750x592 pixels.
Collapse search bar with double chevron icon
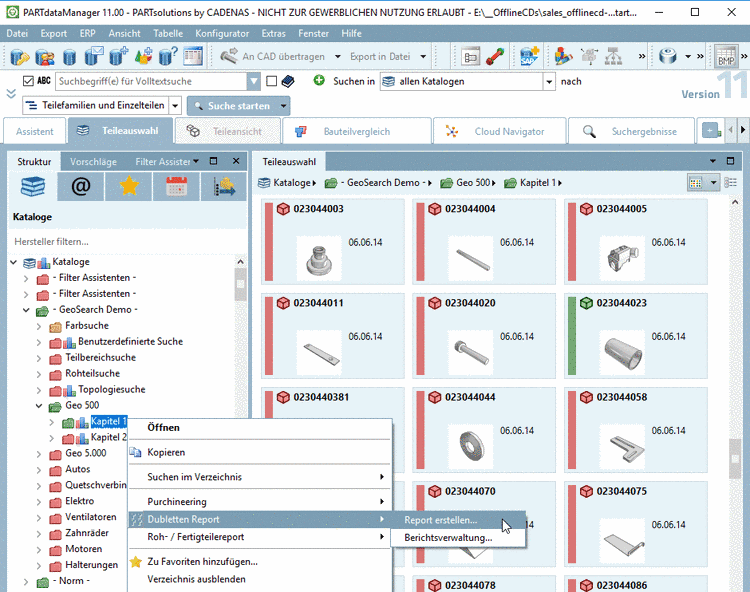coord(11,93)
